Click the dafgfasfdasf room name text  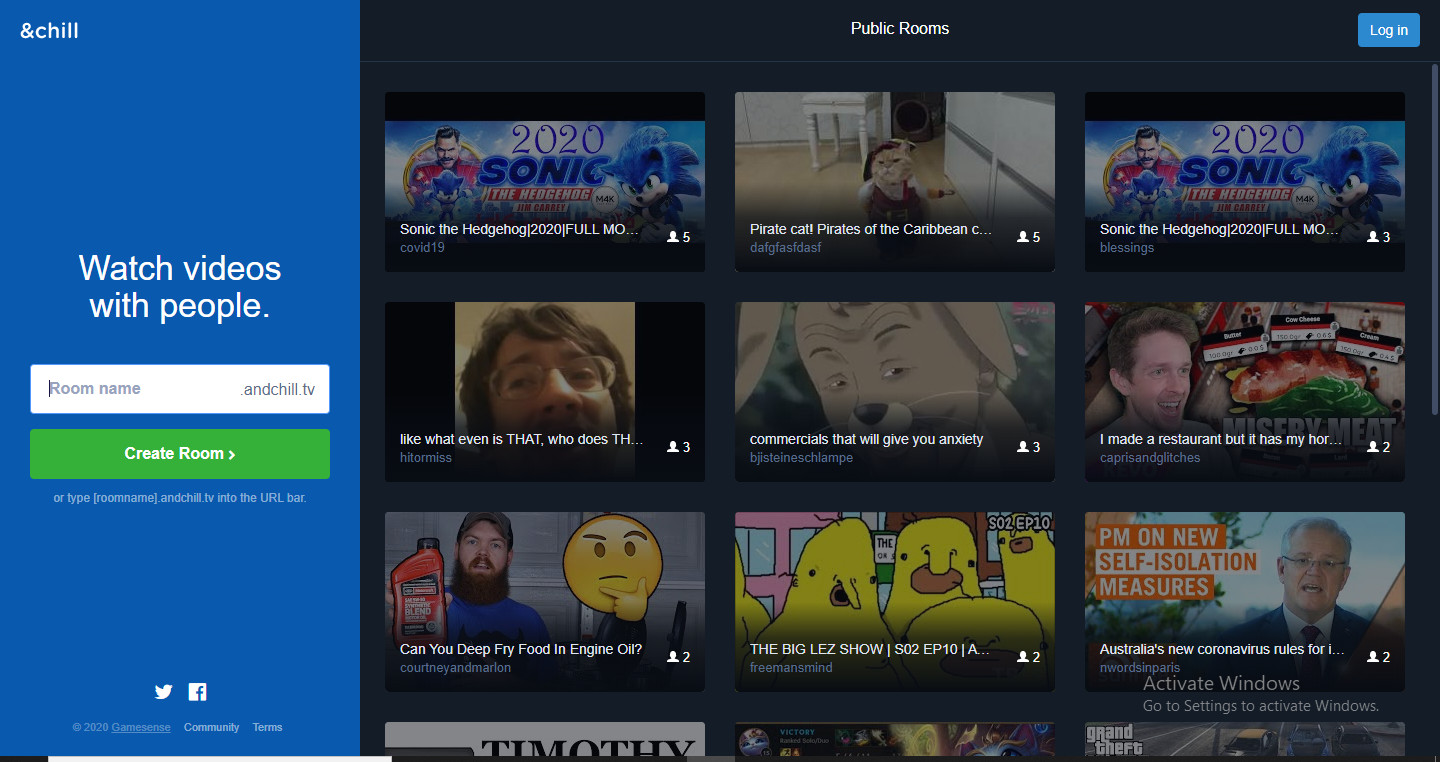pyautogui.click(x=786, y=248)
